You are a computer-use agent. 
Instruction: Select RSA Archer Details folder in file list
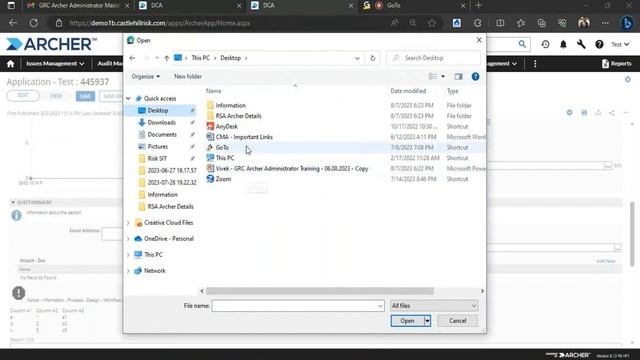coord(238,116)
